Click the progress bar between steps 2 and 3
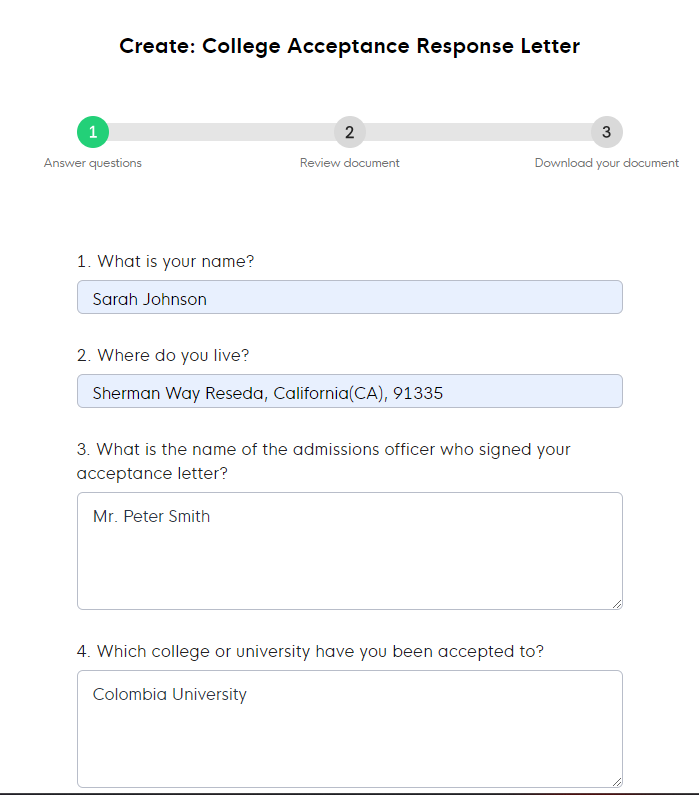699x795 pixels. click(x=478, y=132)
